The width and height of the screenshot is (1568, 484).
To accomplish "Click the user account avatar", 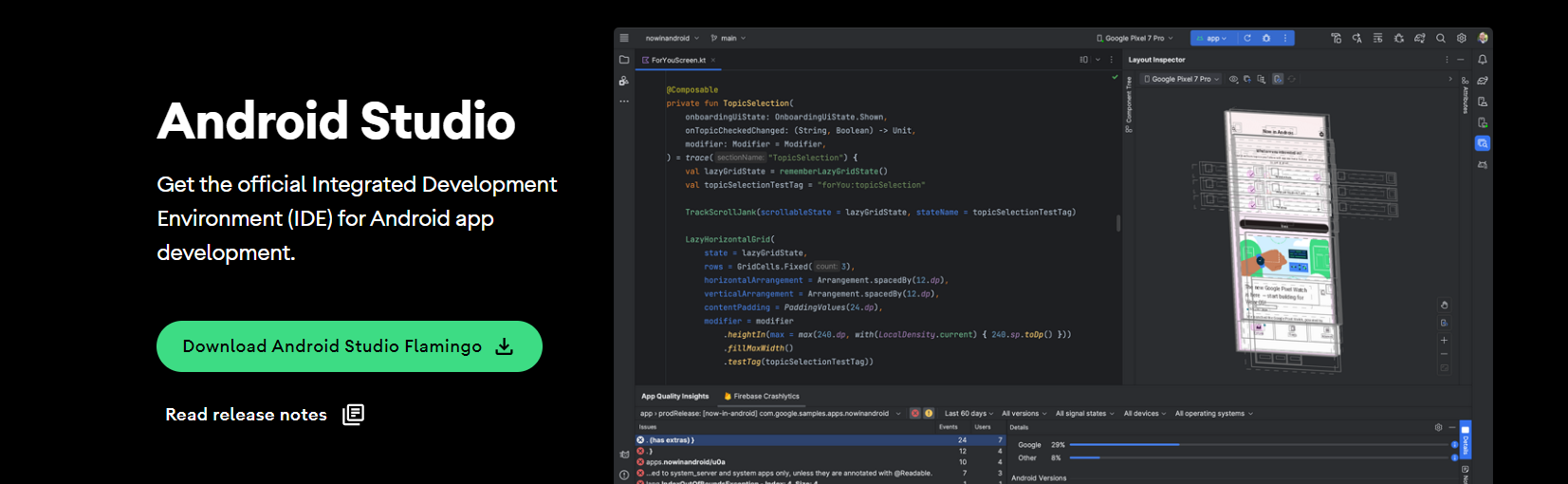I will pyautogui.click(x=1483, y=38).
